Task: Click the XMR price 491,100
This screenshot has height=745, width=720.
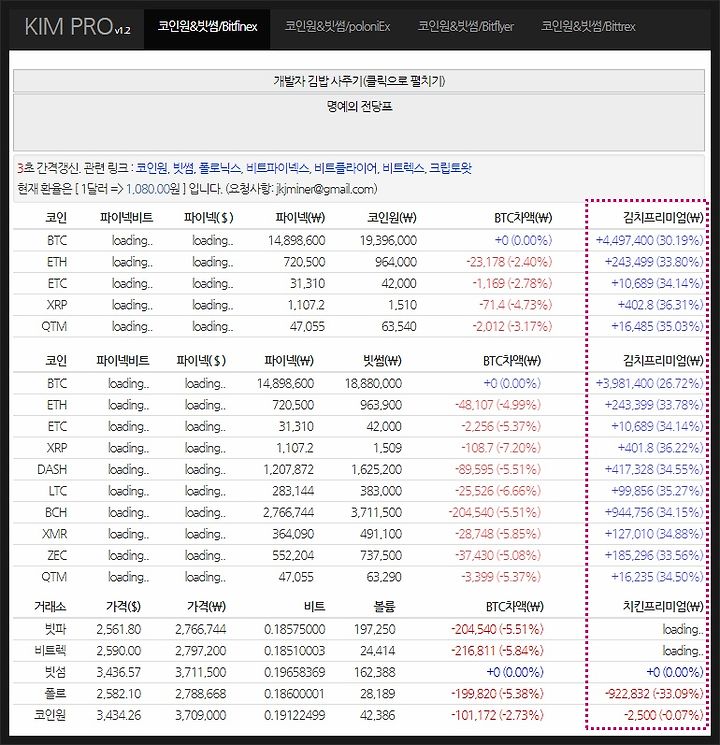Action: pos(381,534)
